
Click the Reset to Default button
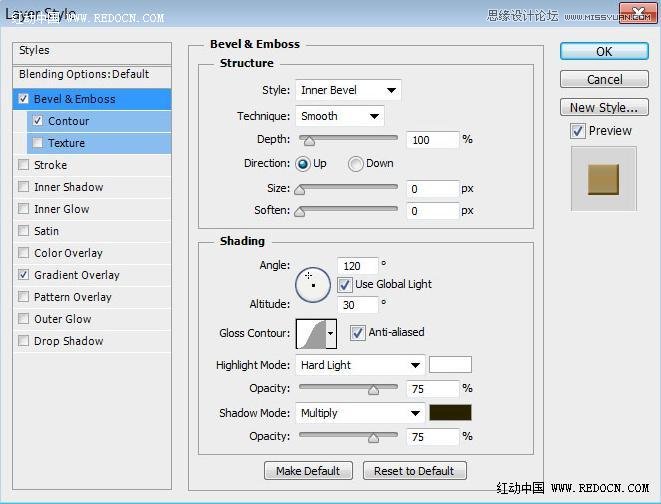tap(414, 471)
